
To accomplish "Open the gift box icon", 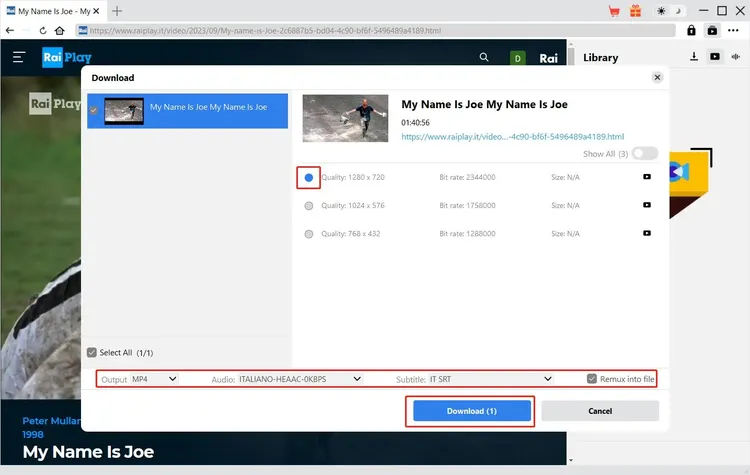I will (635, 11).
